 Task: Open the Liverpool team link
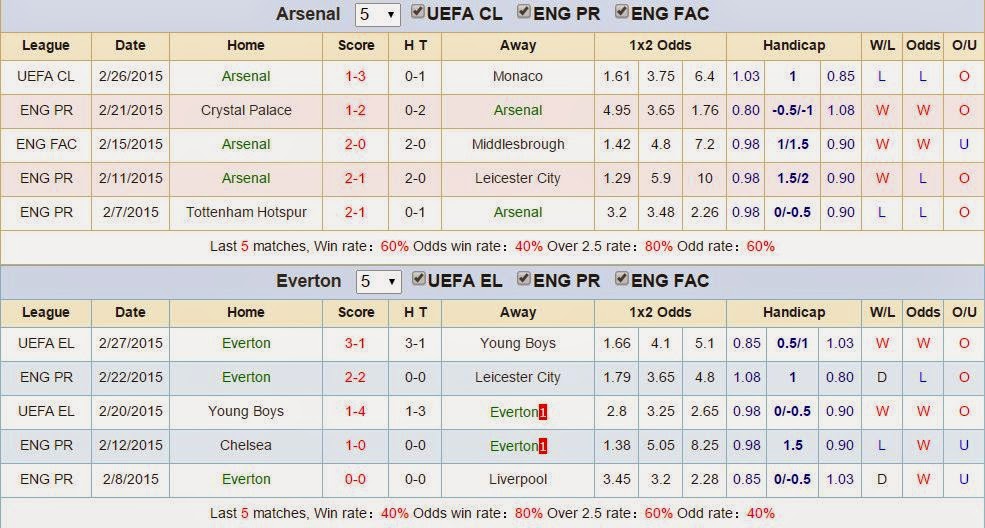518,479
